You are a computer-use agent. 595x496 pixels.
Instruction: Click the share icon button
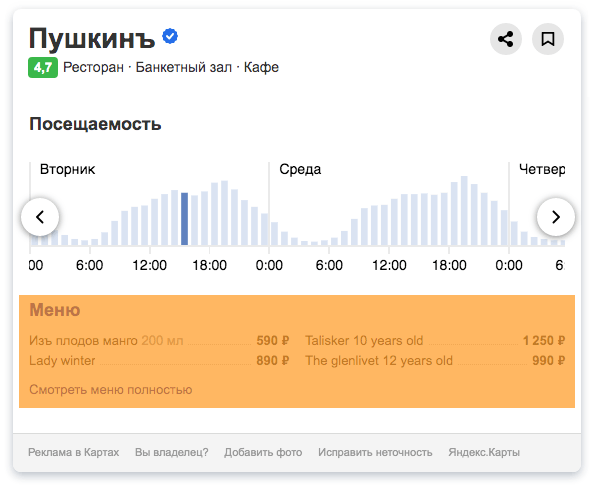(x=506, y=39)
